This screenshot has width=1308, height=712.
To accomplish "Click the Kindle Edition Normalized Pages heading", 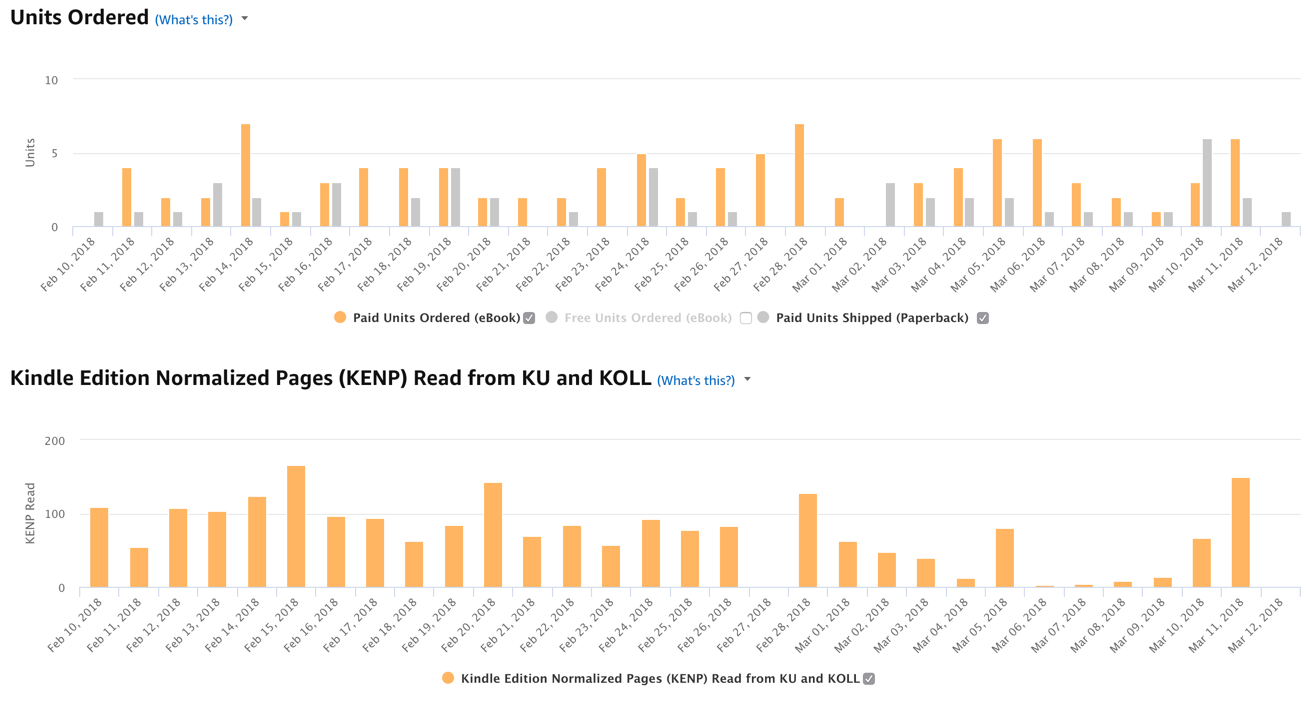I will pos(330,378).
